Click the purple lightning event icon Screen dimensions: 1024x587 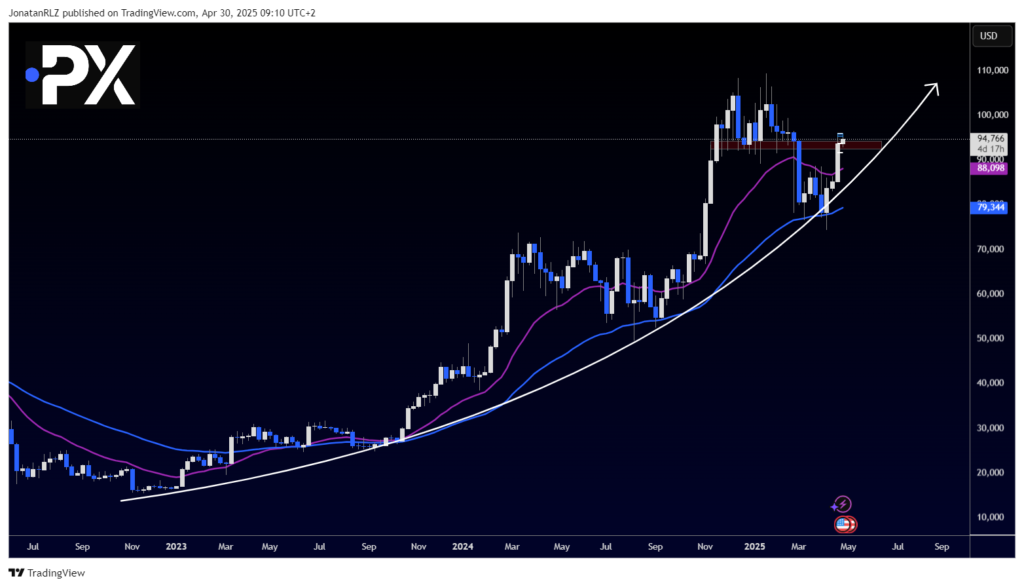tap(842, 504)
